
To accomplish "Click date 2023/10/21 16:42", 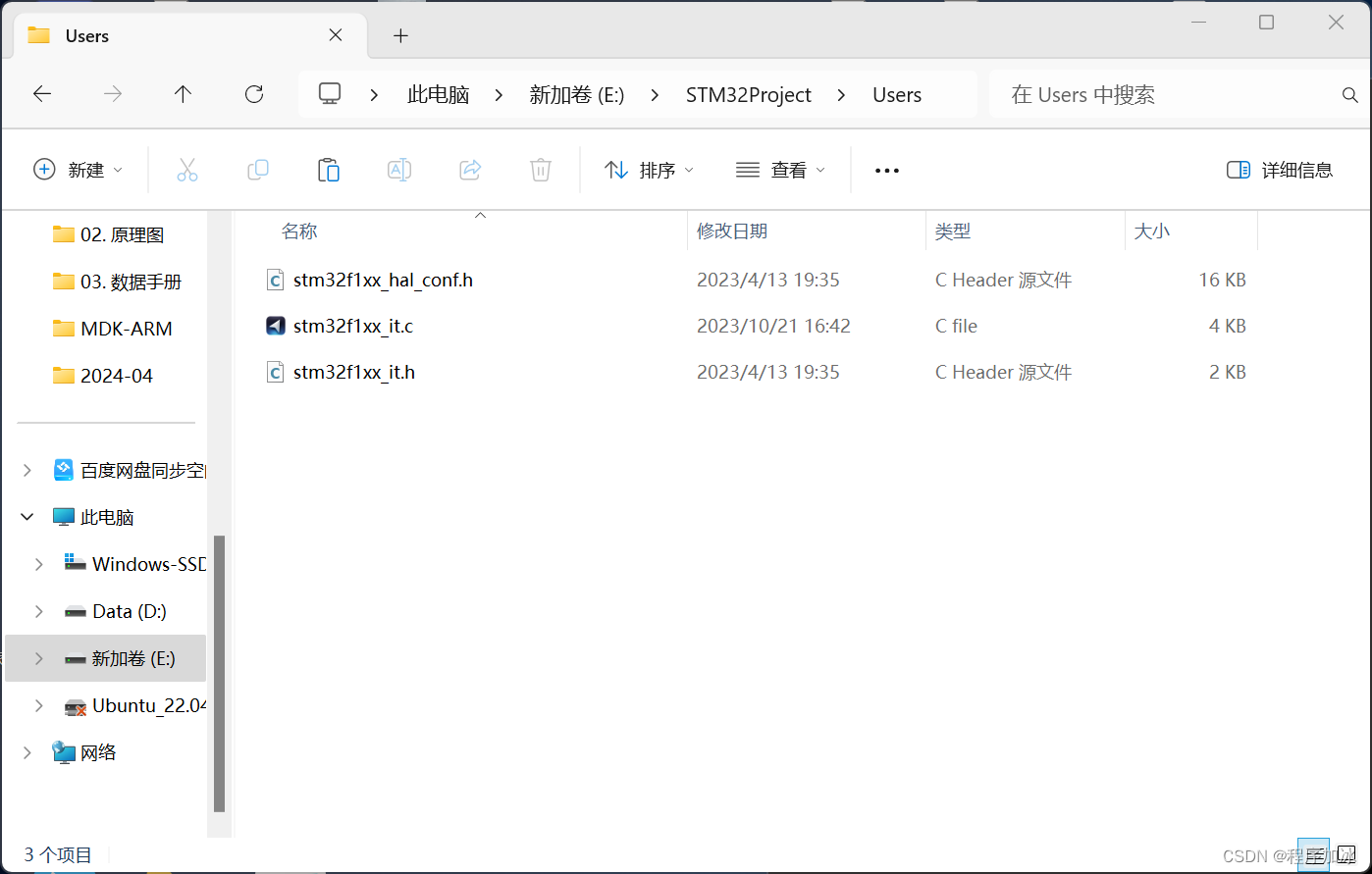I will tap(773, 326).
